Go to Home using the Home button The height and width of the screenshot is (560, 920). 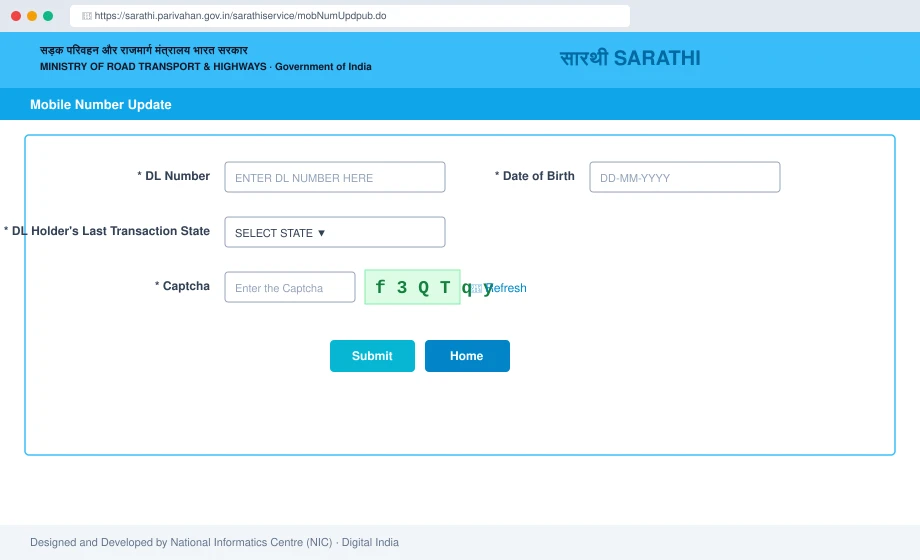click(467, 356)
